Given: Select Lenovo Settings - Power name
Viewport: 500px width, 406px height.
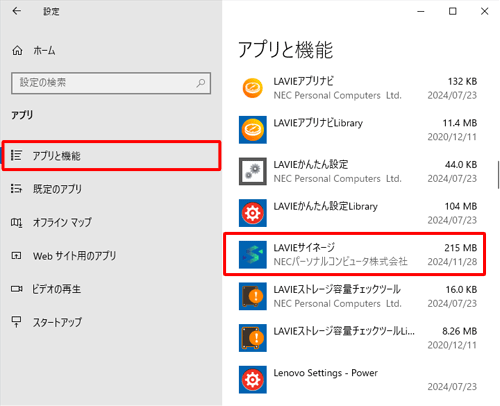Looking at the screenshot, I should click(x=325, y=373).
